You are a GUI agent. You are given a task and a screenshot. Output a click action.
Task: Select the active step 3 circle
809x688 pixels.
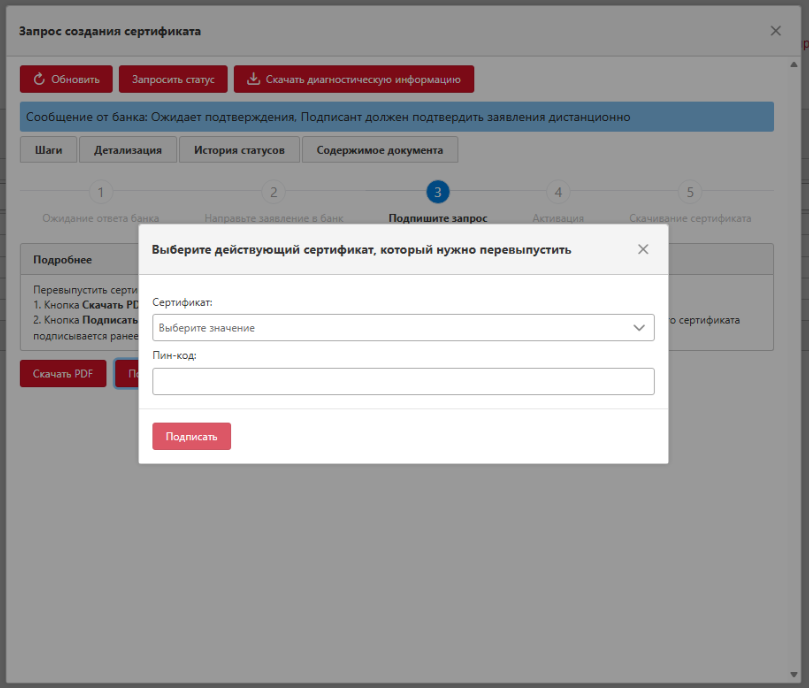[x=437, y=192]
